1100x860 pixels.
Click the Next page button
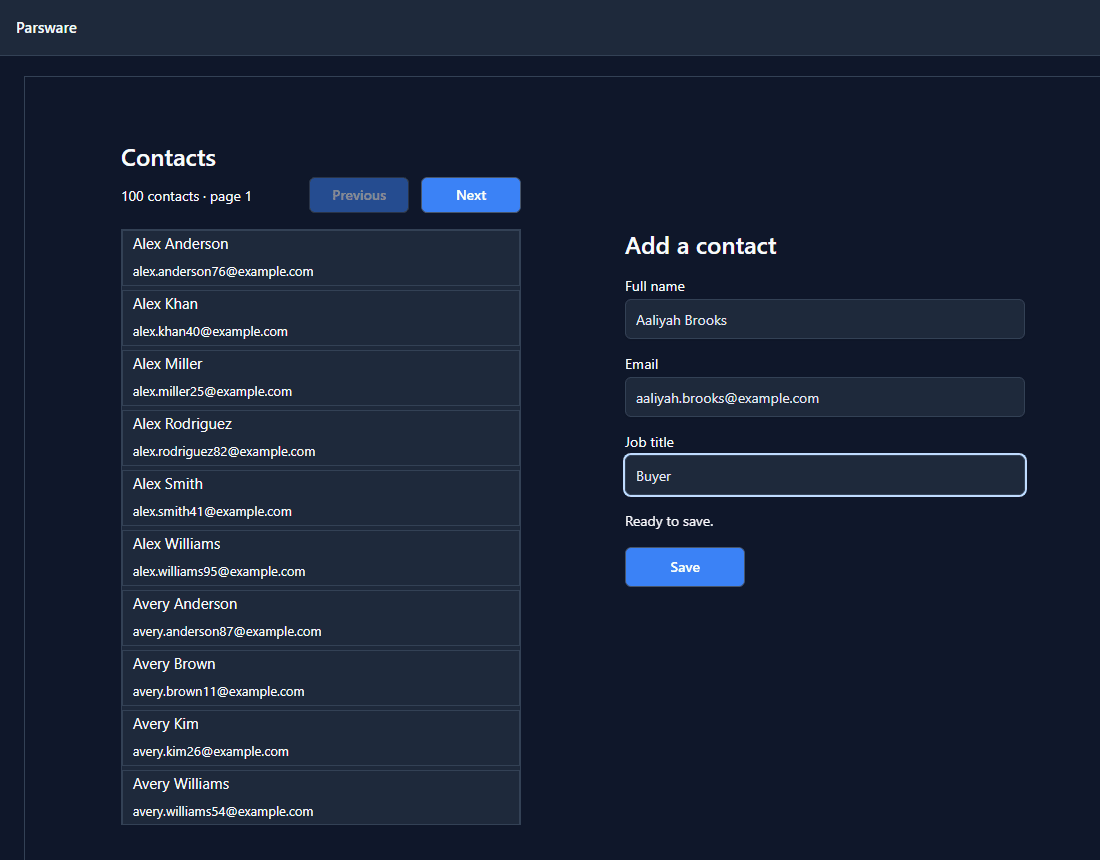click(x=471, y=195)
